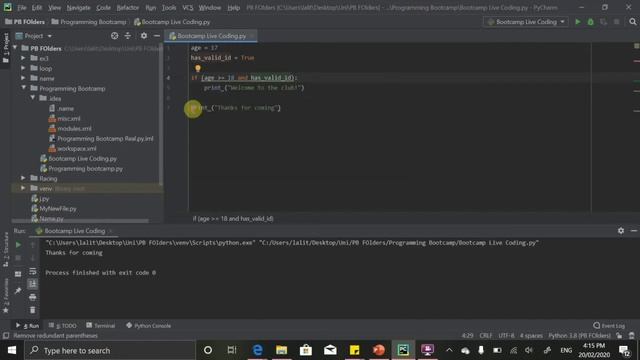This screenshot has width=640, height=360.
Task: Open the Project view dropdown
Action: coord(34,36)
